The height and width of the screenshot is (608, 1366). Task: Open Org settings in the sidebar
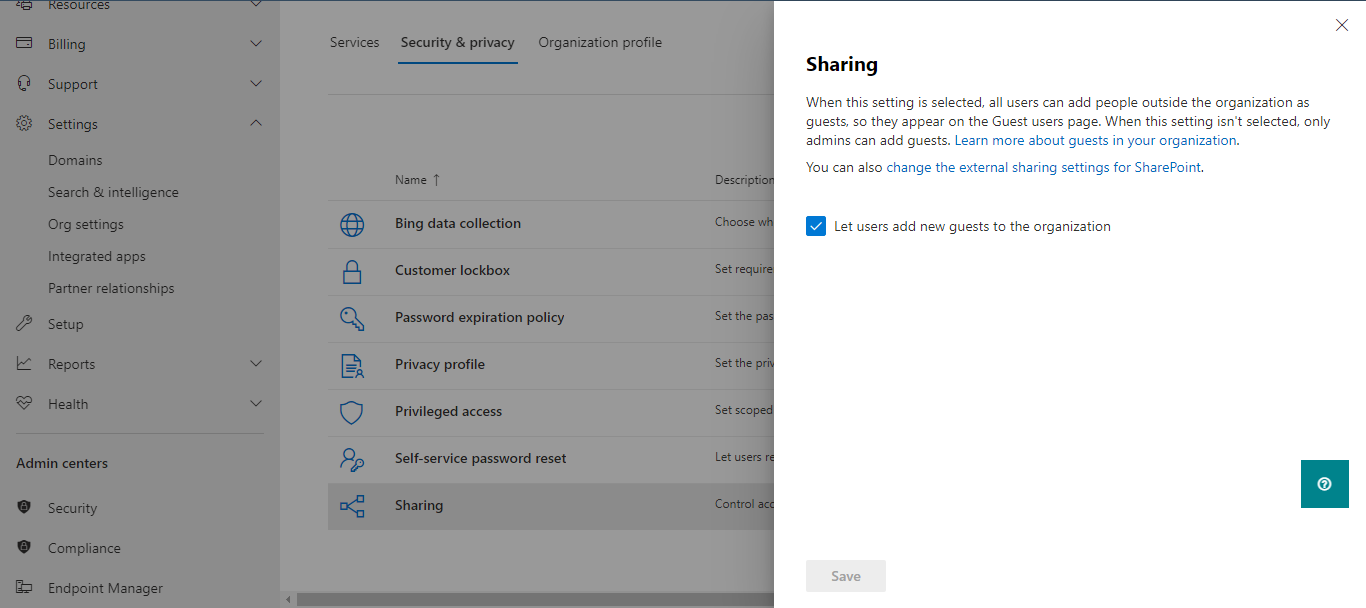tap(87, 223)
